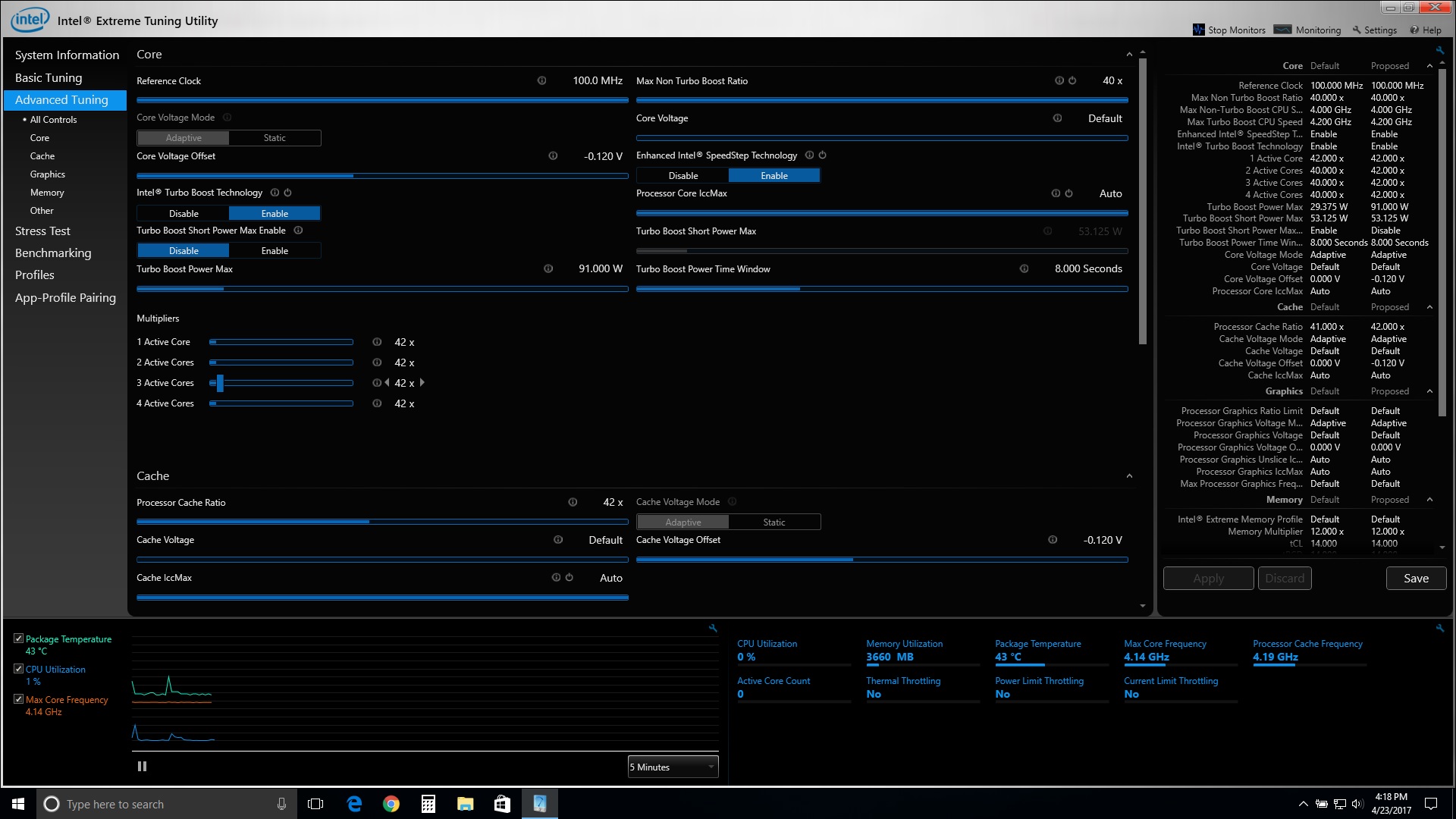
Task: Open App-Profile Pairing in the sidebar
Action: pos(65,297)
